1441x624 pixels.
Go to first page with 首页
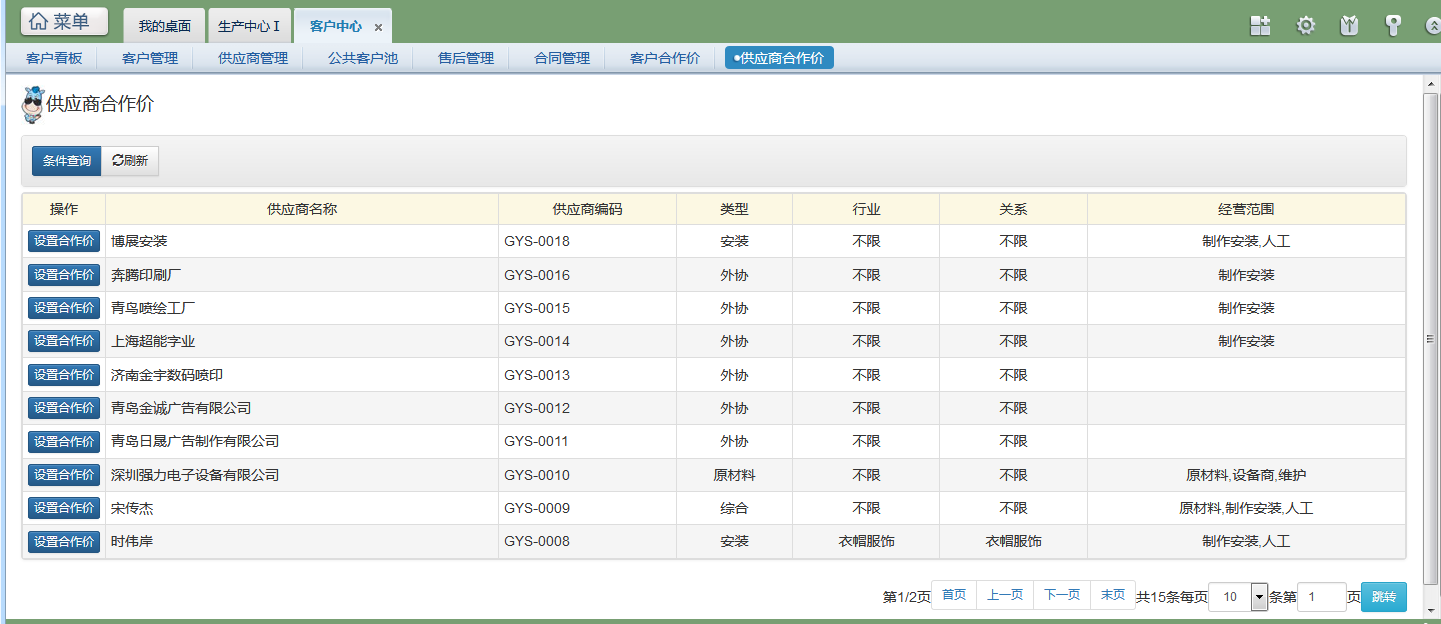pyautogui.click(x=954, y=595)
